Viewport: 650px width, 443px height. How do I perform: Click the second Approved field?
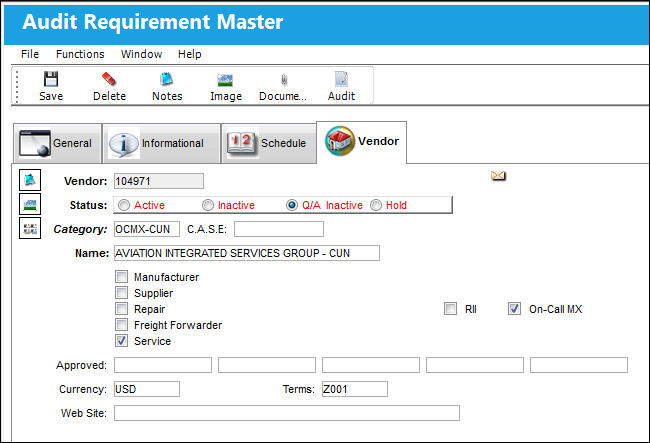tap(267, 365)
